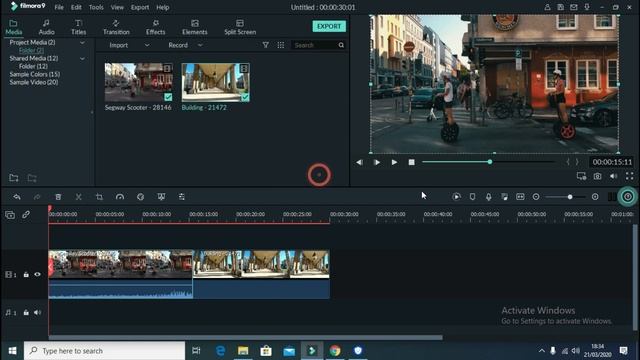Select Sample Colors (15)
This screenshot has width=640, height=360.
[35, 74]
